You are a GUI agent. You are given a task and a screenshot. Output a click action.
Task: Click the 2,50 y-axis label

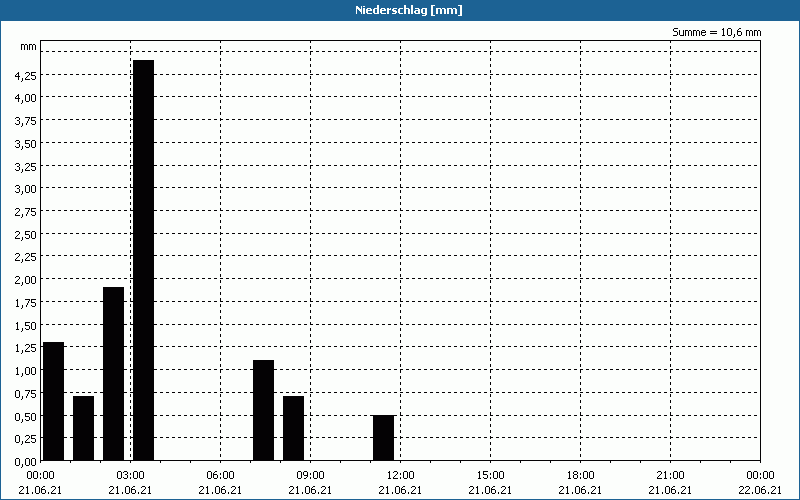click(26, 234)
